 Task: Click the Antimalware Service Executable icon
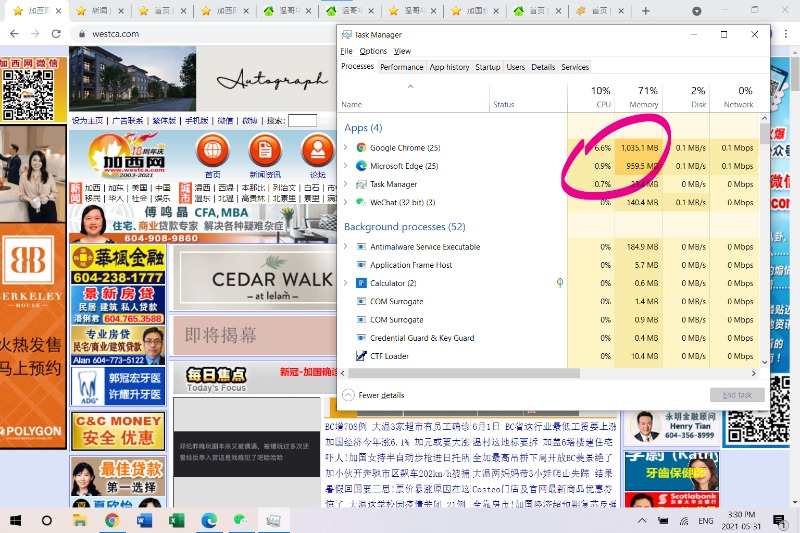[361, 247]
